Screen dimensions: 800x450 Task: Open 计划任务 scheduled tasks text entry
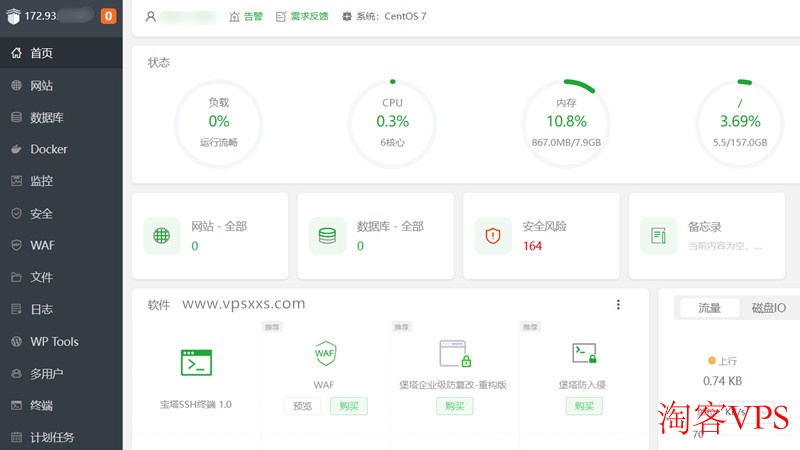click(x=52, y=437)
